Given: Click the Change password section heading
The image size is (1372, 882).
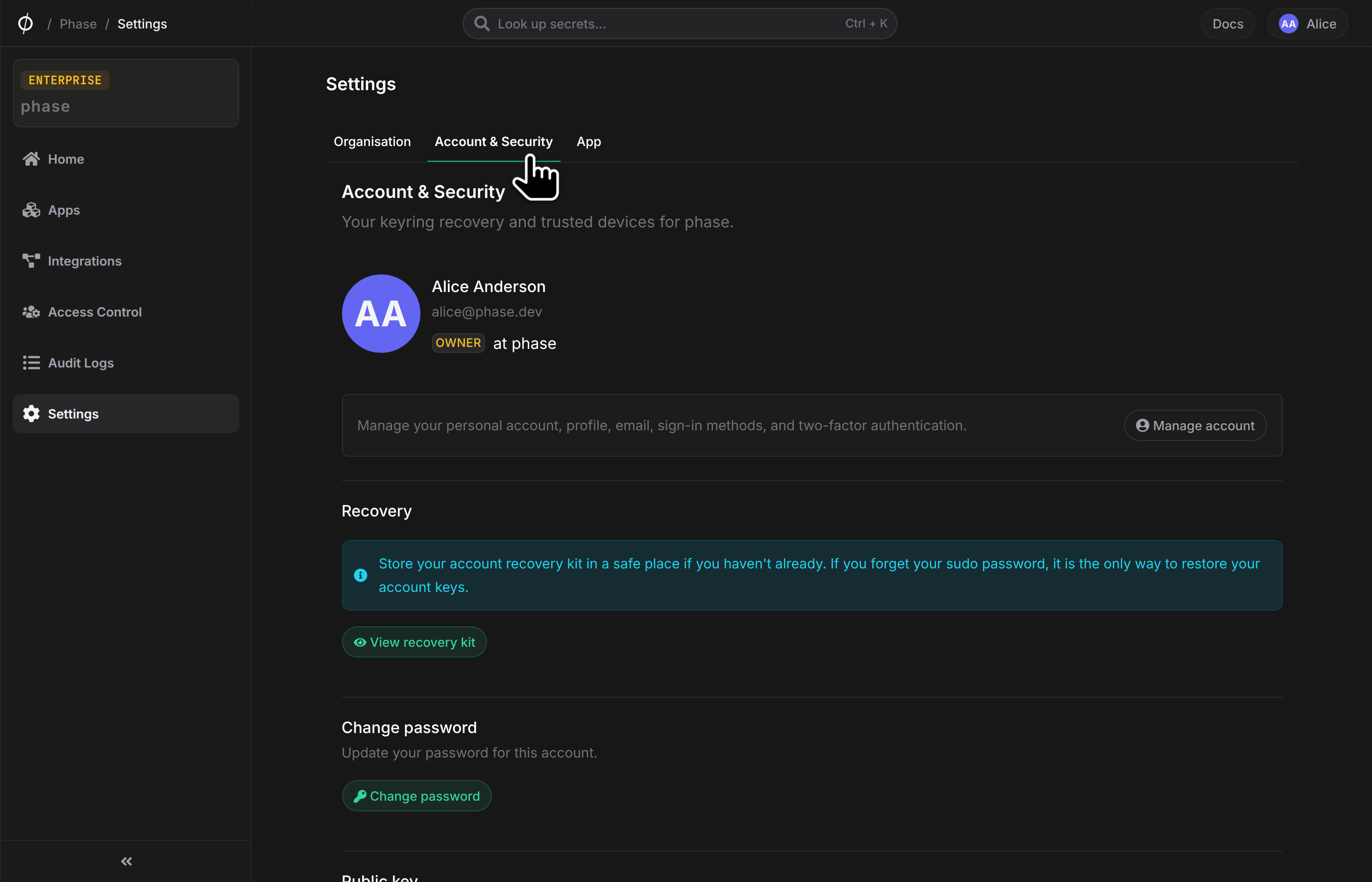Looking at the screenshot, I should click(409, 727).
